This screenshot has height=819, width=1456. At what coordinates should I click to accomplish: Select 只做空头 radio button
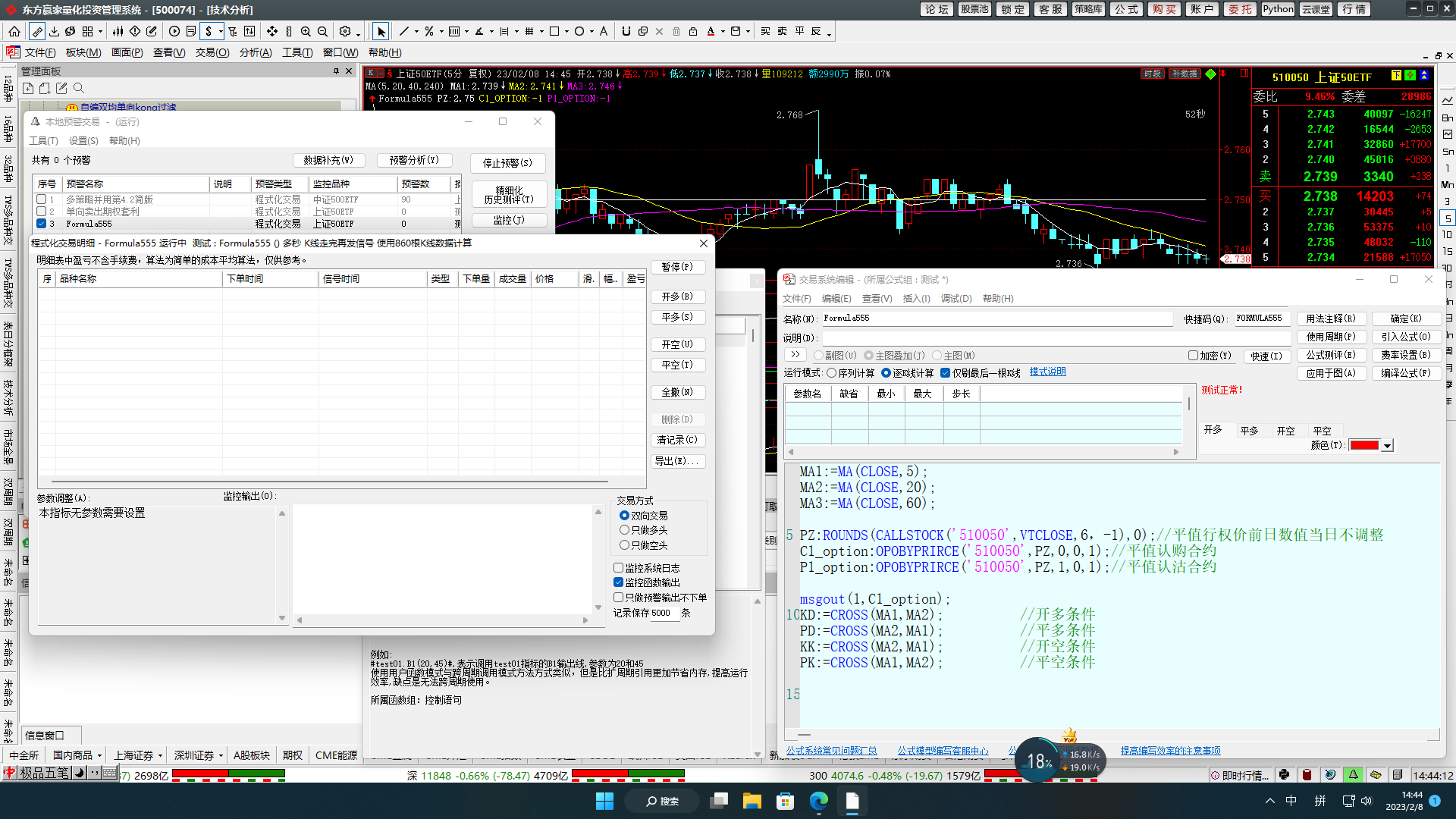point(624,545)
